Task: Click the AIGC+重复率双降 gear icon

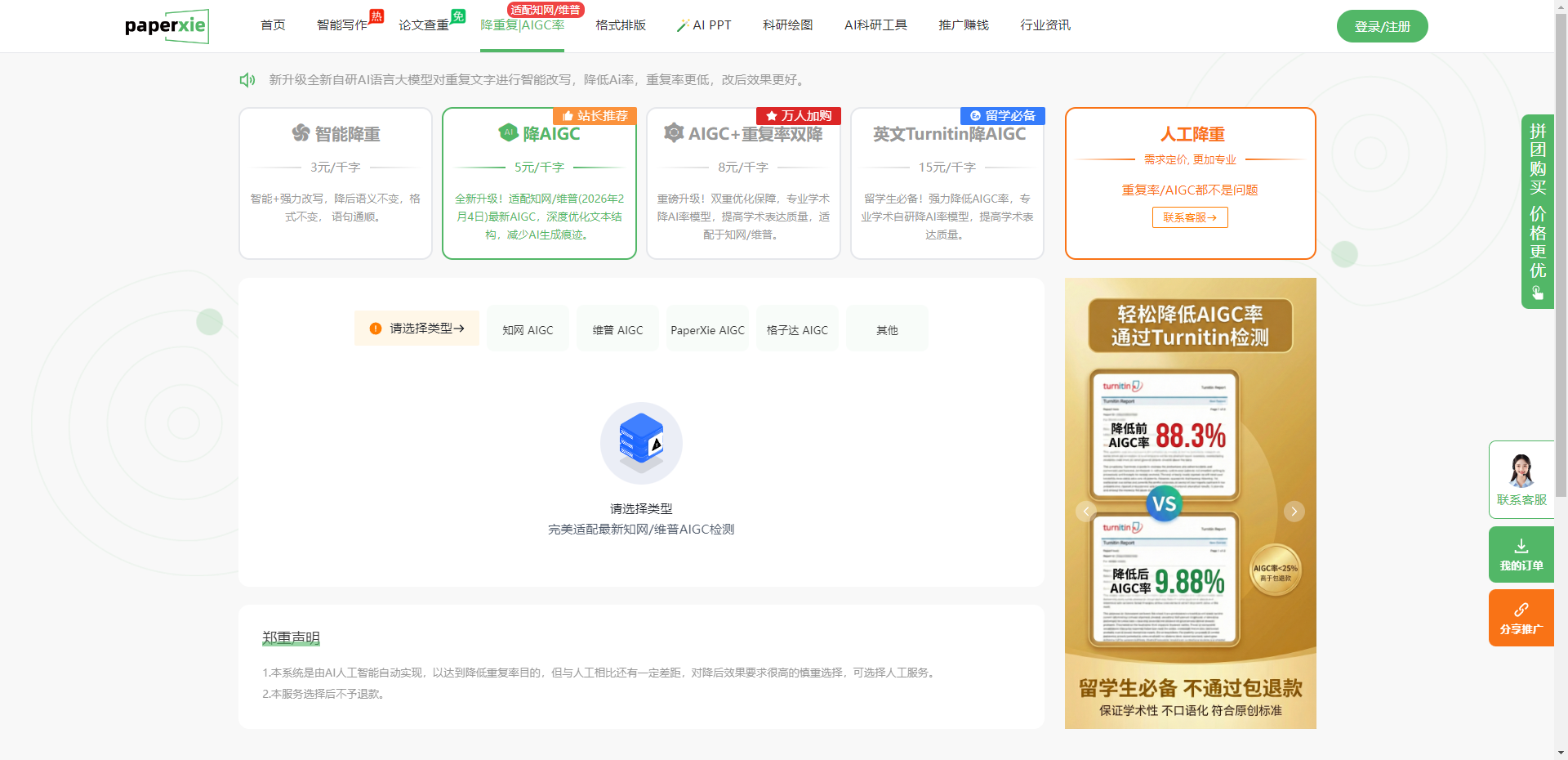Action: [674, 133]
